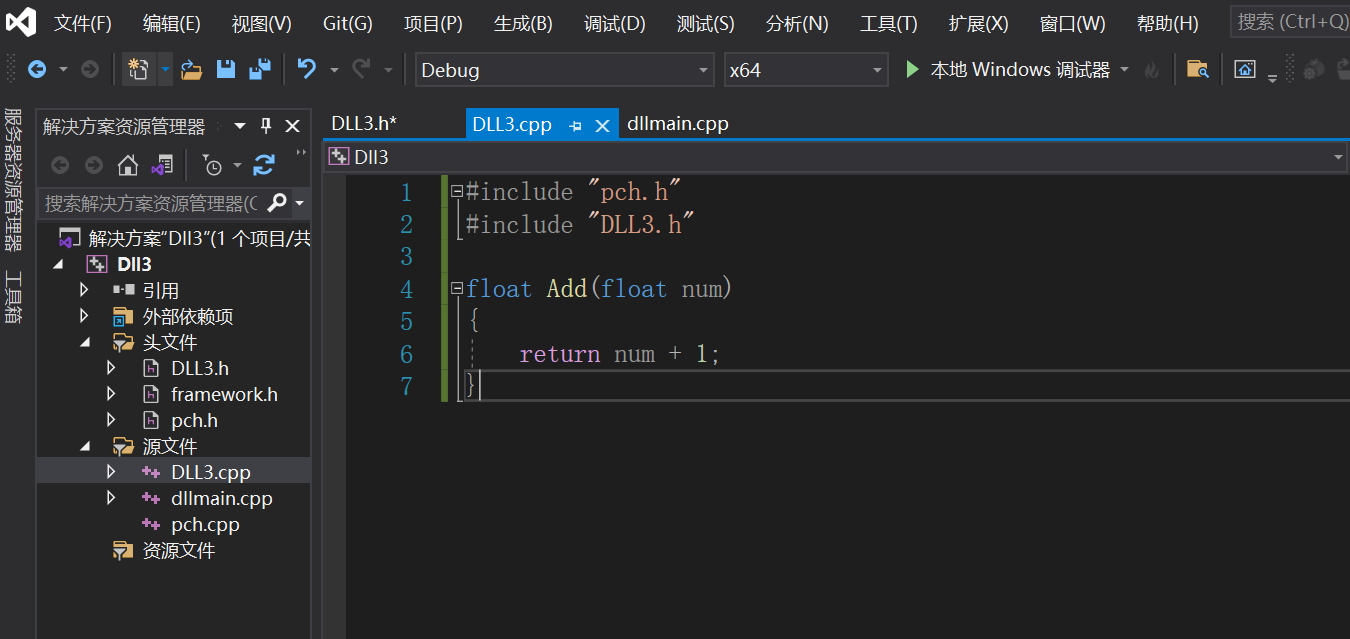Click the Open File folder icon
1350x639 pixels.
192,69
